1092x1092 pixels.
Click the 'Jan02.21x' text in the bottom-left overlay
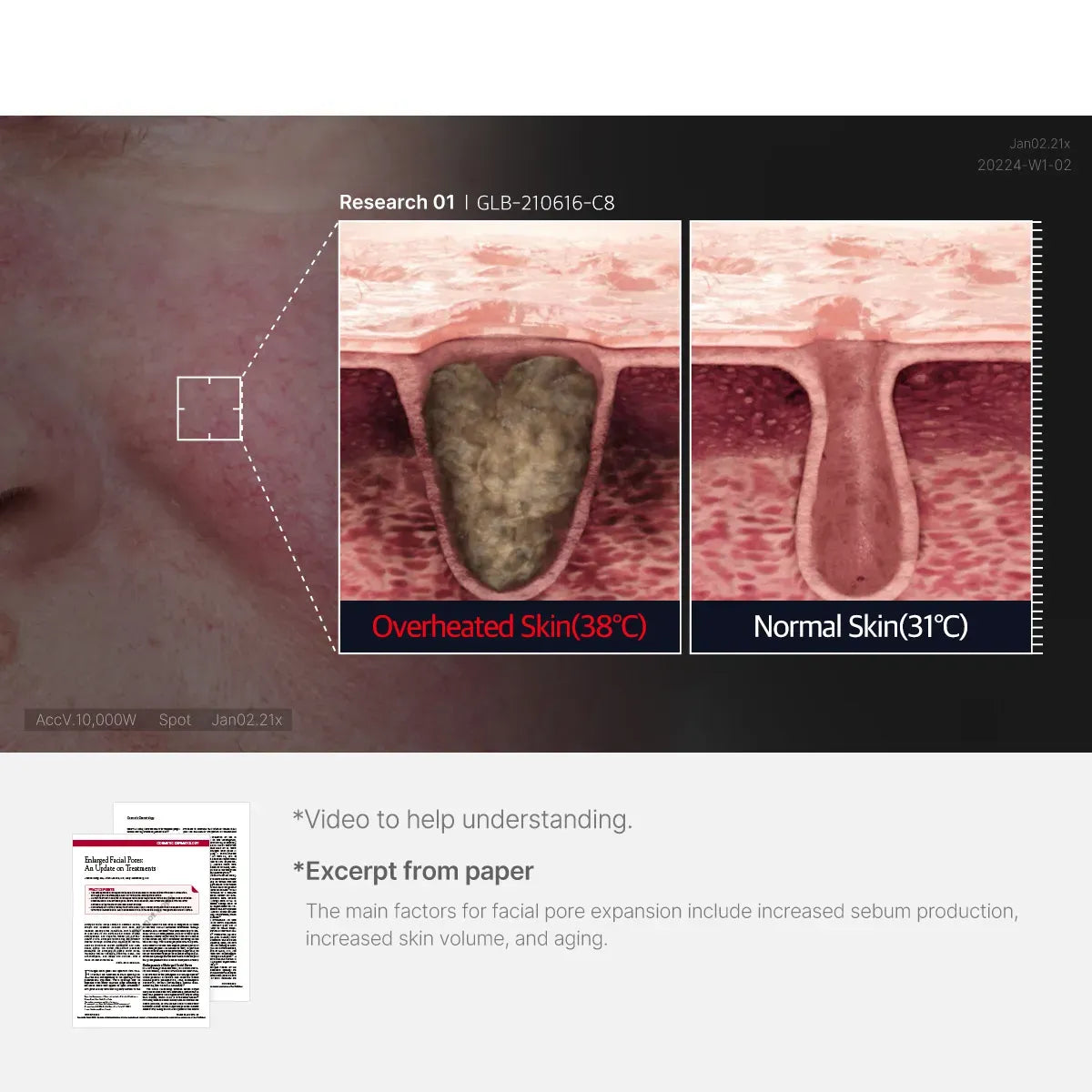pos(247,720)
